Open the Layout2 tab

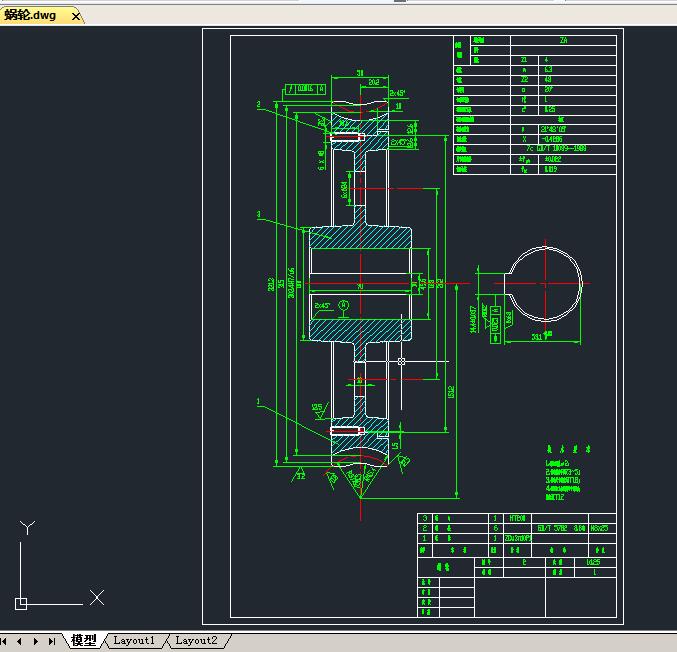[x=196, y=640]
